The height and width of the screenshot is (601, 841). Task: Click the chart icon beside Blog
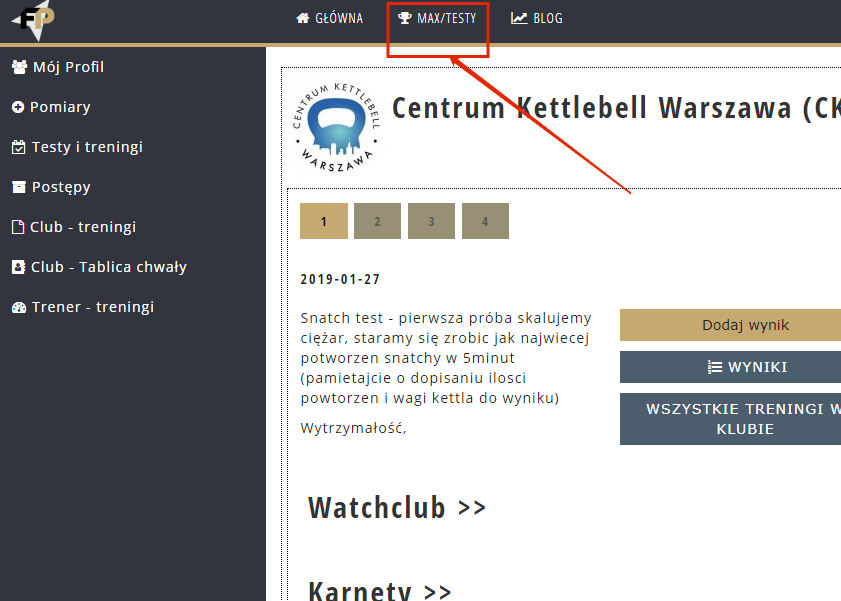519,18
